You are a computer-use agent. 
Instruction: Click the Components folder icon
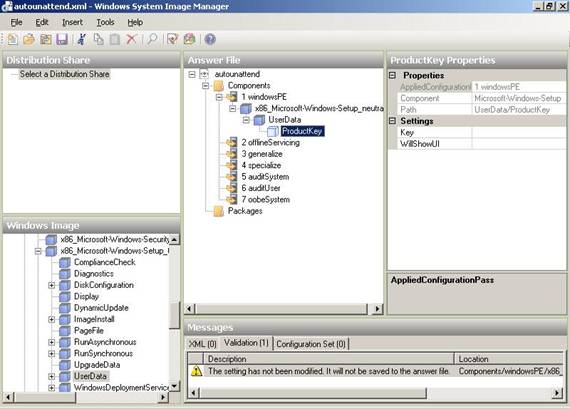218,86
